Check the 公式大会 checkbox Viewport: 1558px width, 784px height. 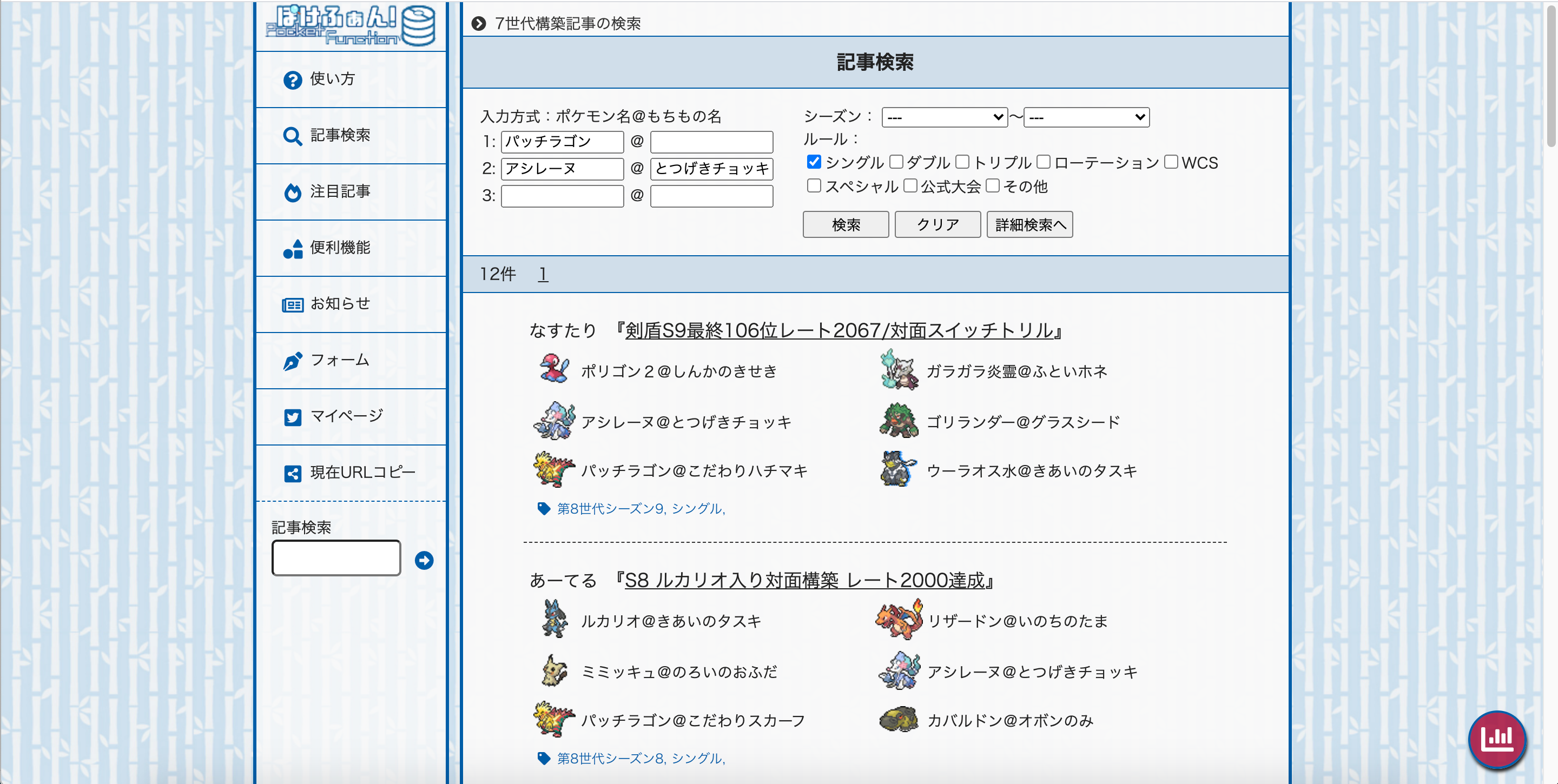point(909,185)
